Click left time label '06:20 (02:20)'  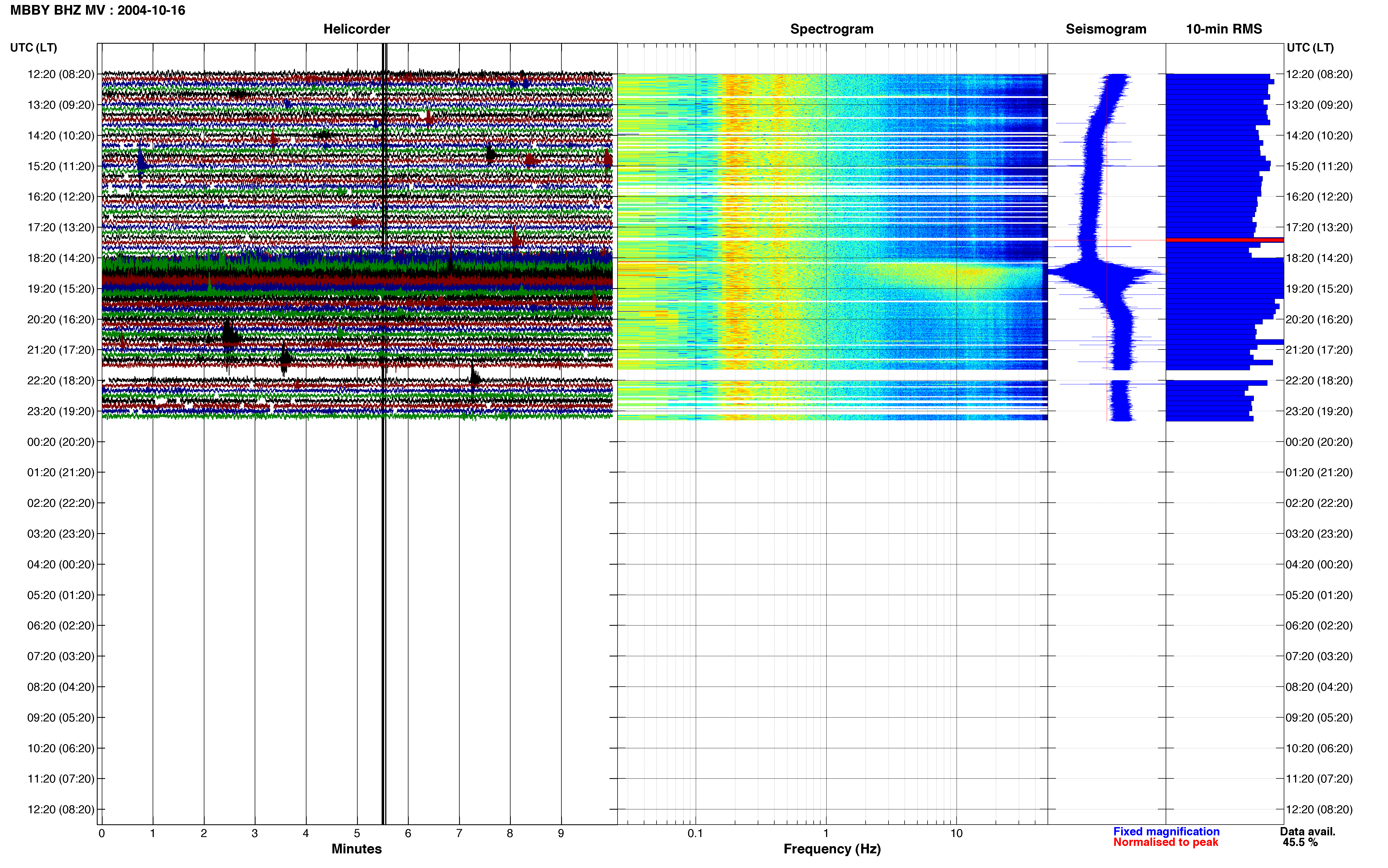(x=61, y=625)
